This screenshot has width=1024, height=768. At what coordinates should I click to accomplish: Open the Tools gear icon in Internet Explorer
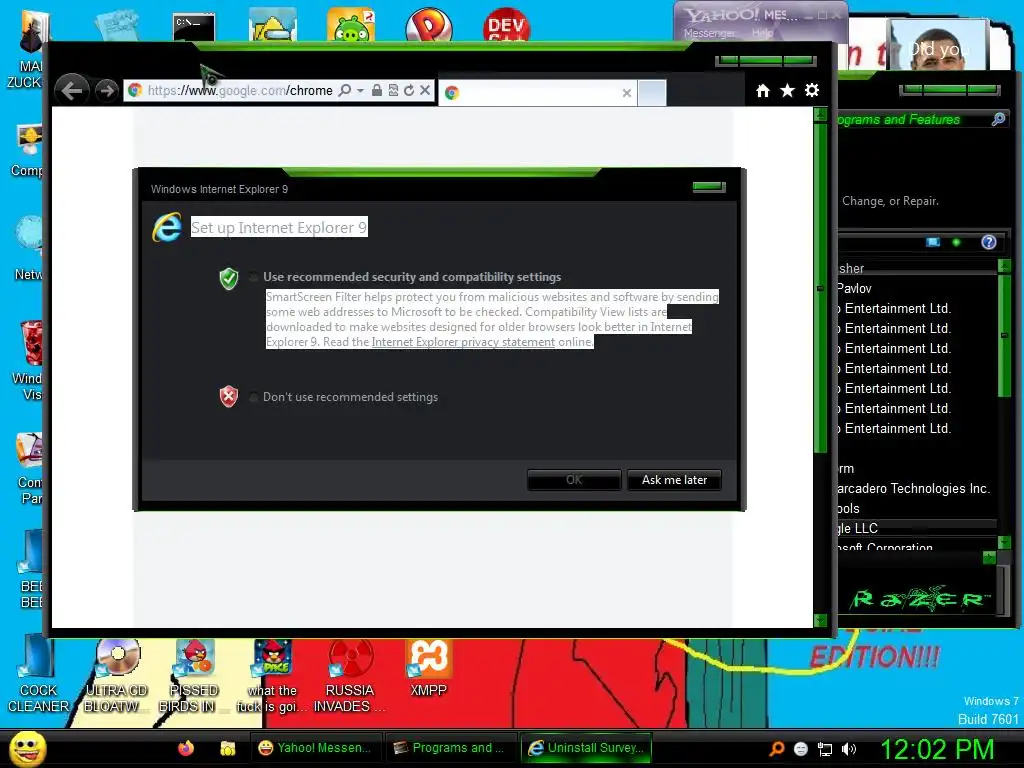(x=812, y=91)
